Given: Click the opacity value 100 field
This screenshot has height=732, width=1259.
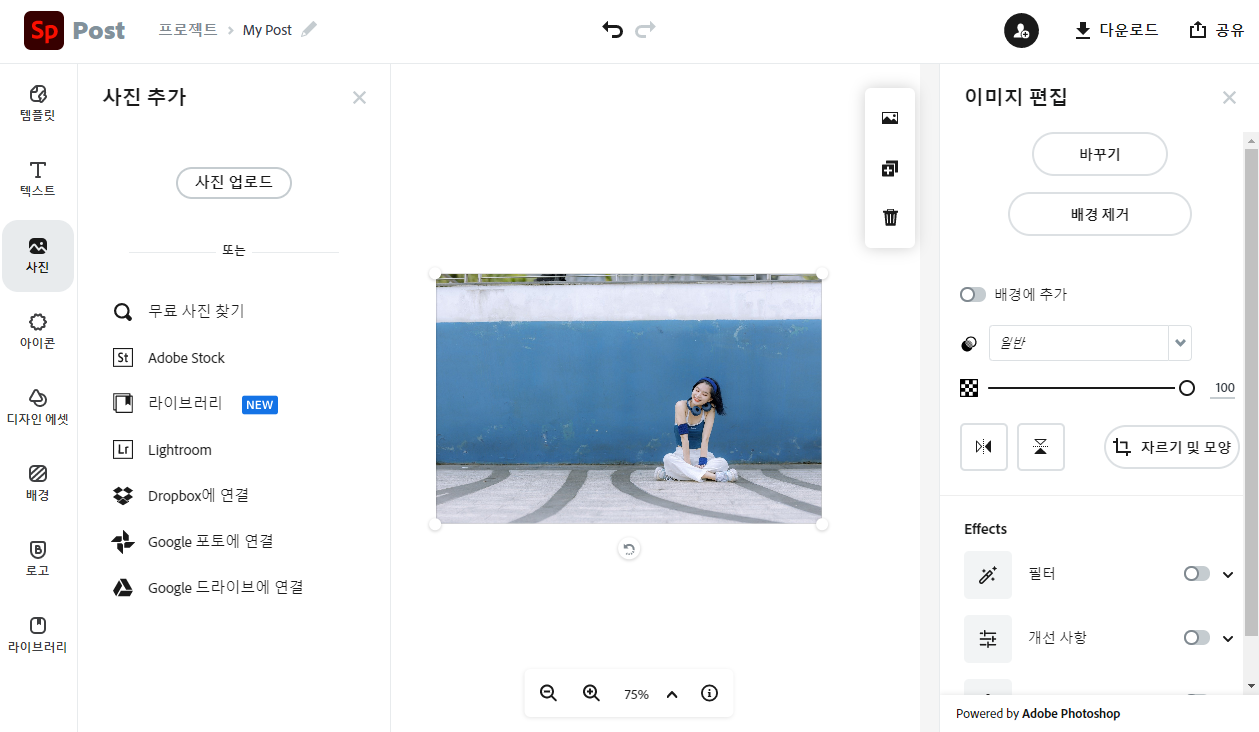Looking at the screenshot, I should (x=1224, y=388).
